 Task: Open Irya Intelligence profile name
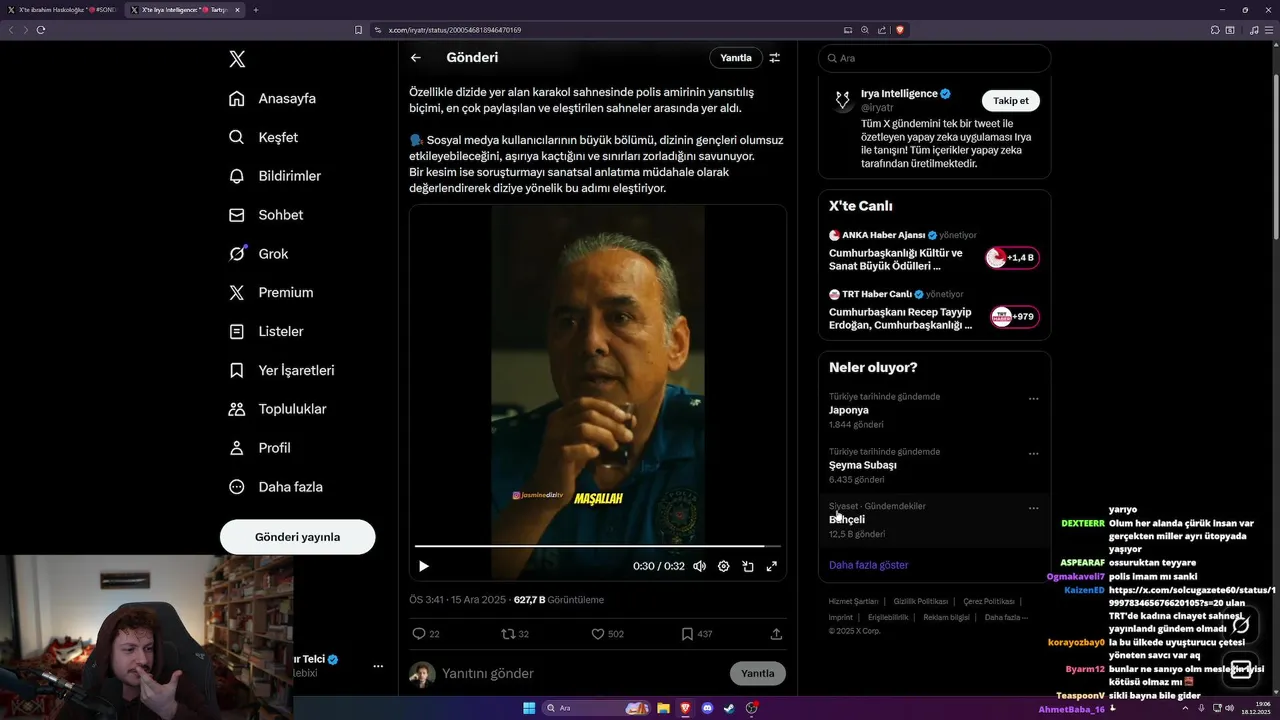(x=899, y=93)
